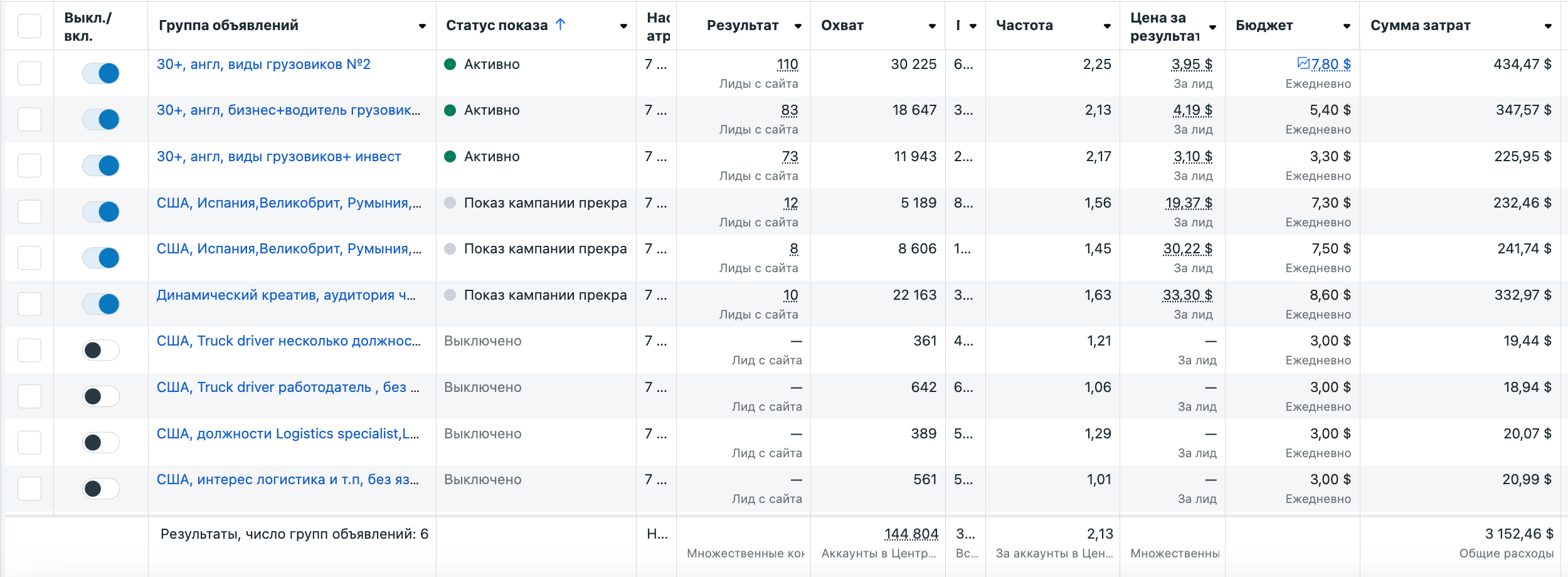1568x577 pixels.
Task: Click total reach value 144 804
Action: click(x=911, y=534)
